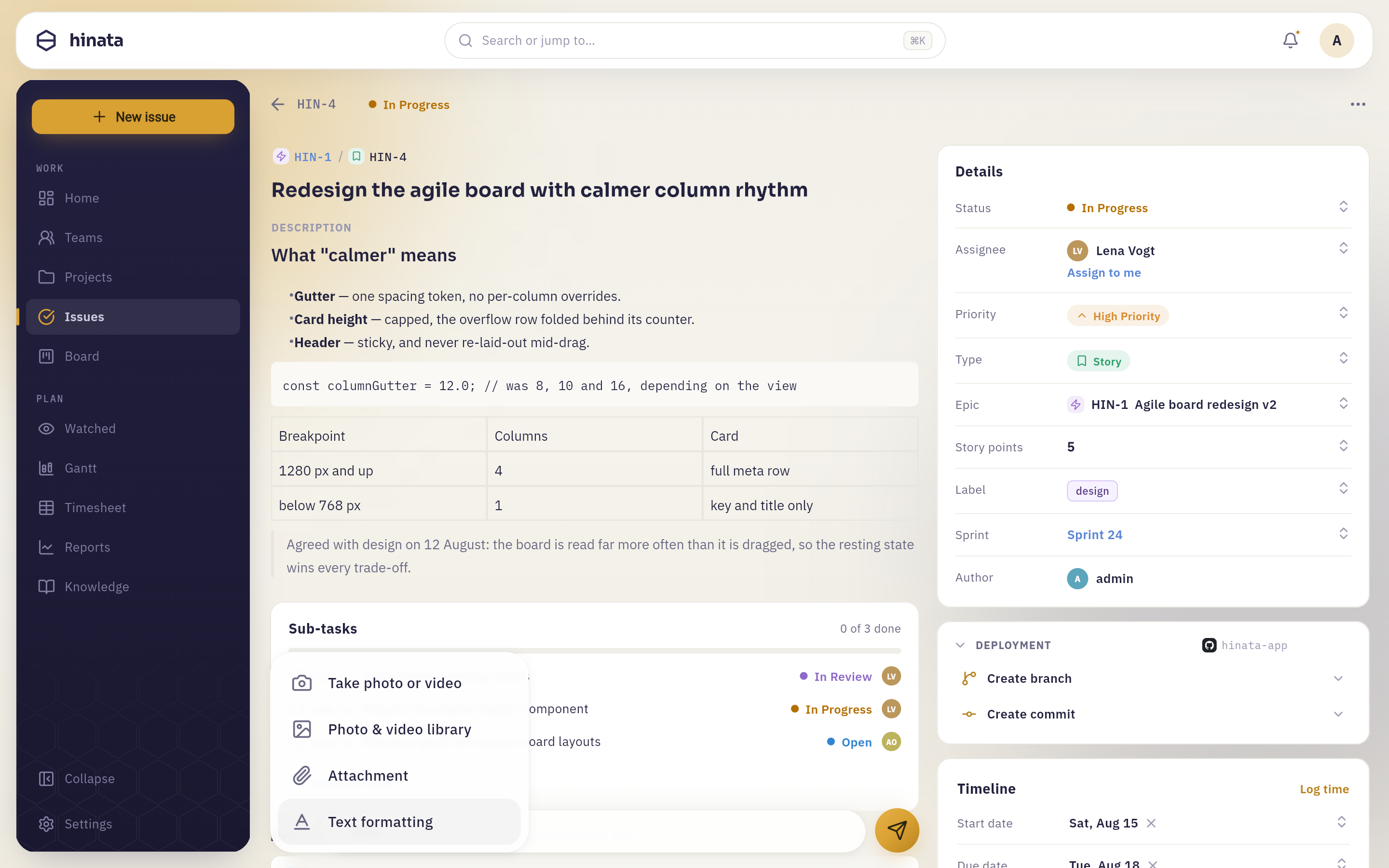Click the In Review sub-task status
1389x868 pixels.
836,677
